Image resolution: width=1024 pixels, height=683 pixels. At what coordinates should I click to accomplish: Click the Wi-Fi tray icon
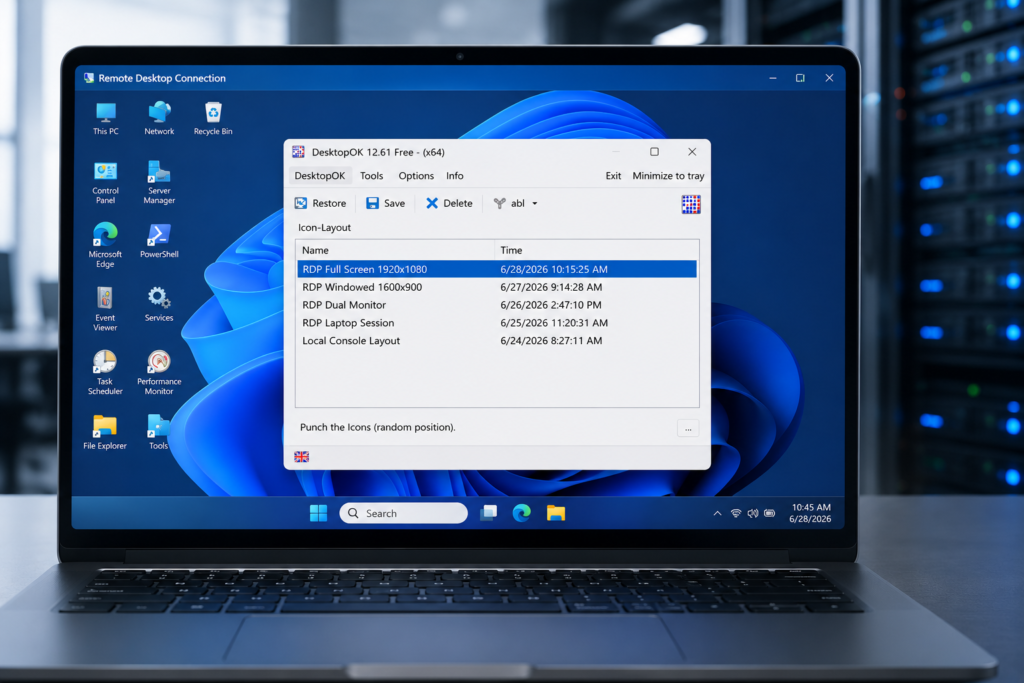(x=736, y=513)
